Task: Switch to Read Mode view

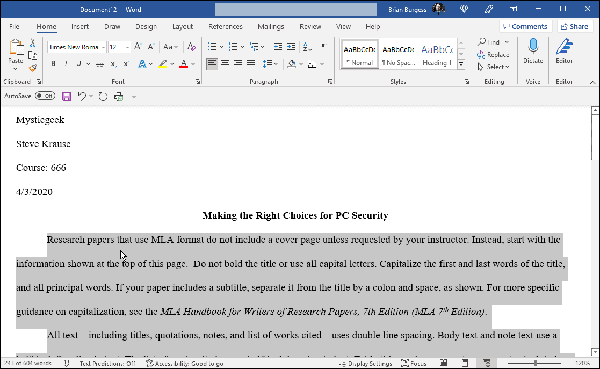Action: (x=444, y=363)
